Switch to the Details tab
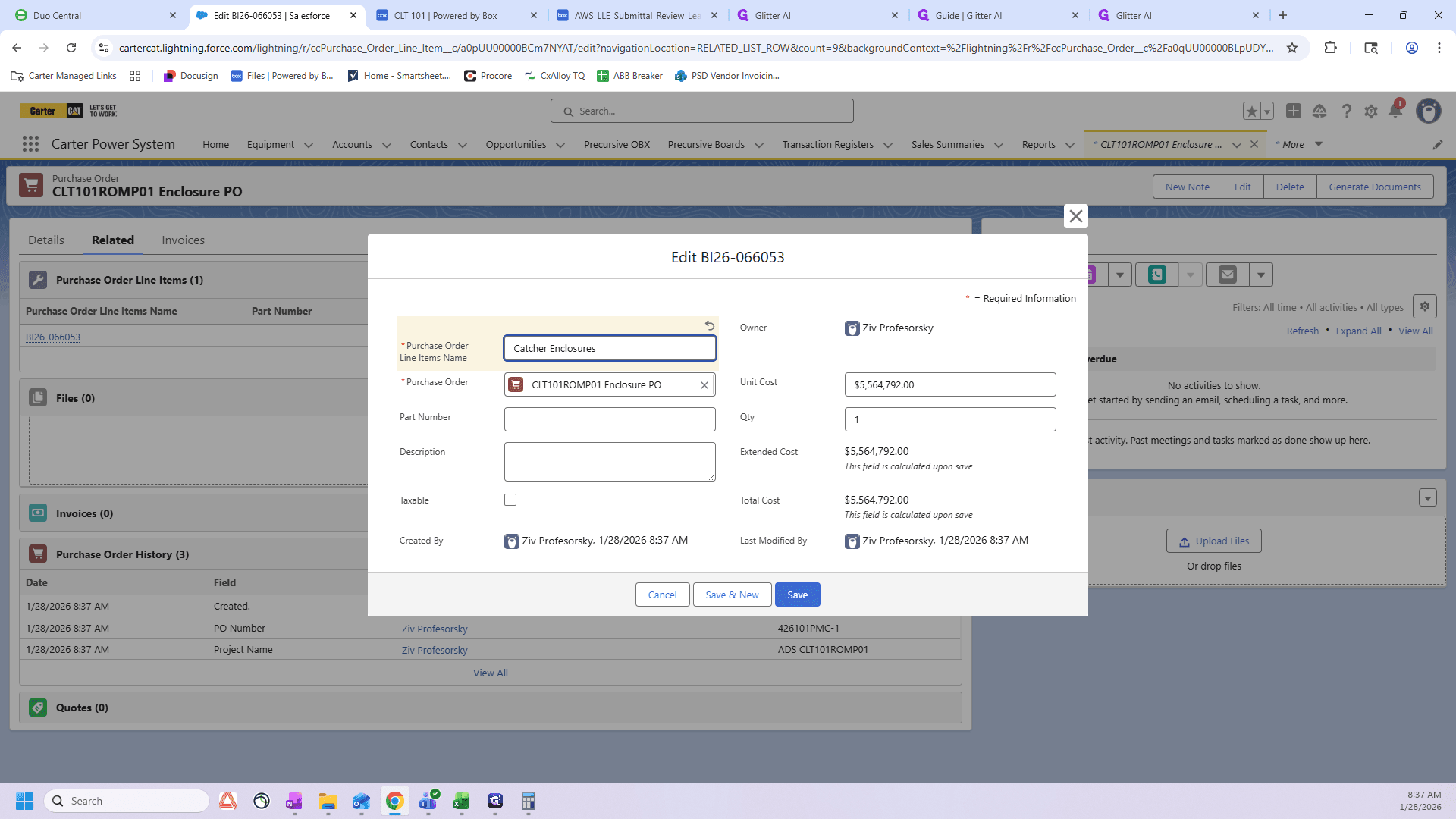Viewport: 1456px width, 819px height. click(46, 240)
